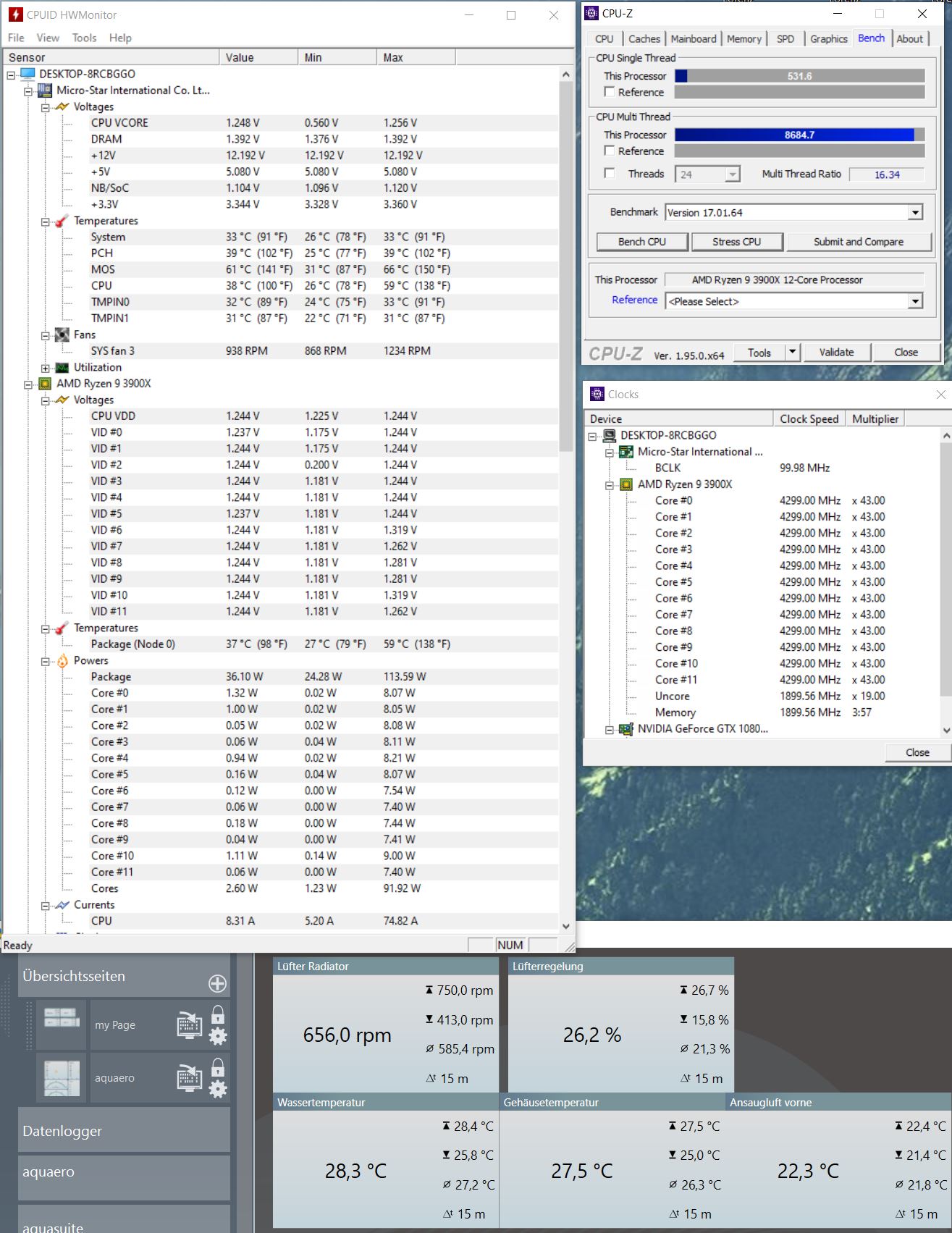Click the flame icon beside Powers
This screenshot has height=1233, width=952.
pyautogui.click(x=62, y=660)
